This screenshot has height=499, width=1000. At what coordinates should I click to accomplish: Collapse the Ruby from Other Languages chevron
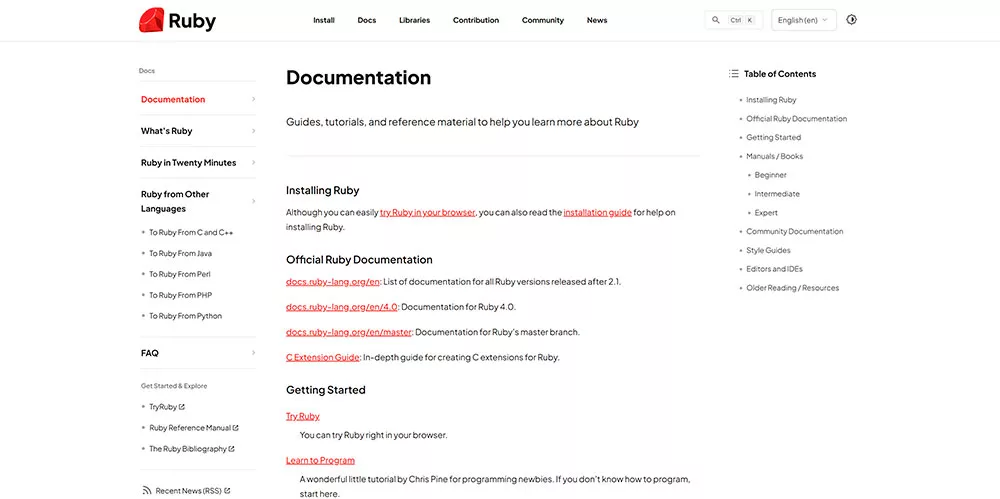(253, 201)
